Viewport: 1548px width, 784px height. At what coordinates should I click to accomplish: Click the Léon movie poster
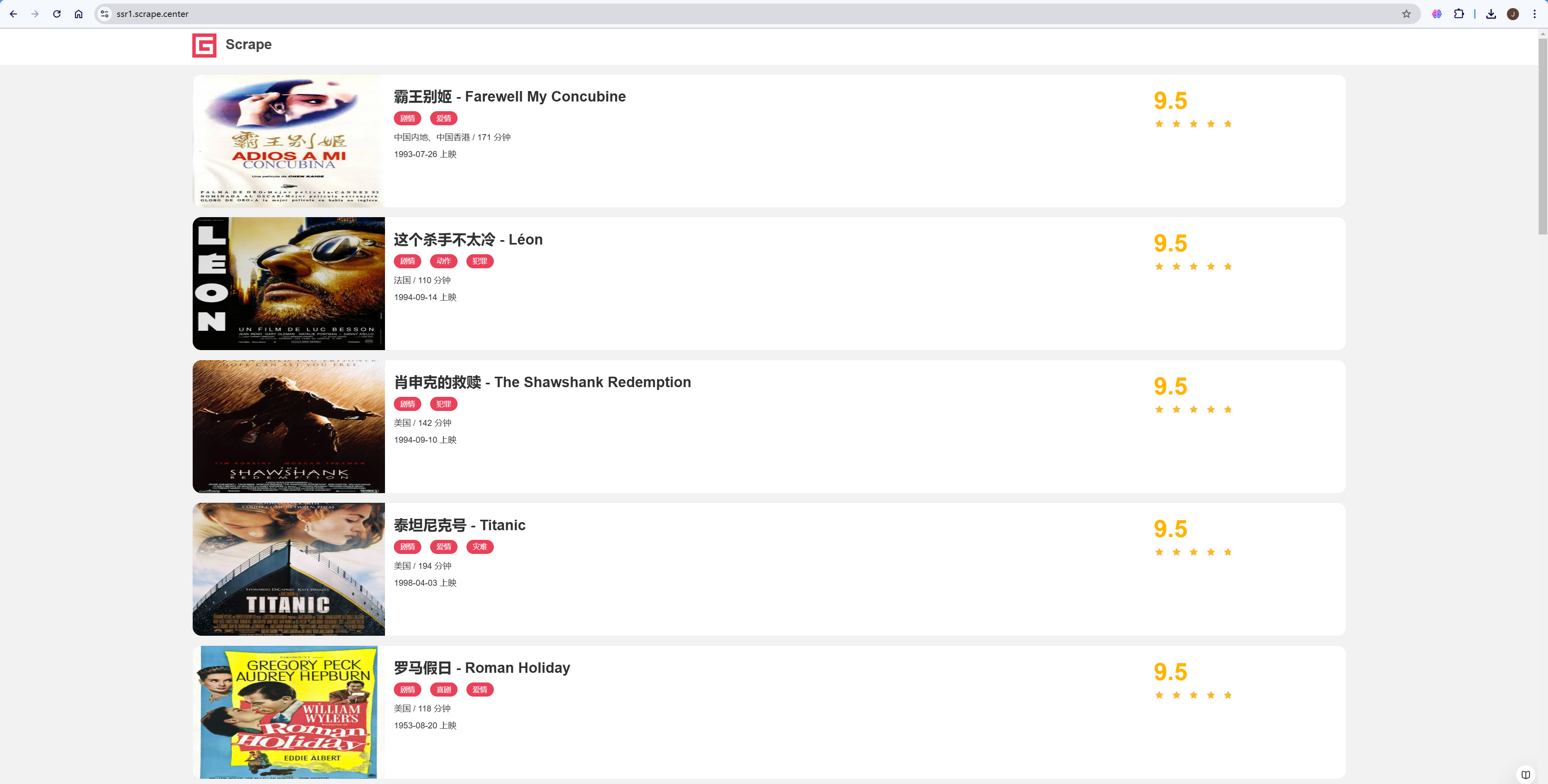coord(289,284)
